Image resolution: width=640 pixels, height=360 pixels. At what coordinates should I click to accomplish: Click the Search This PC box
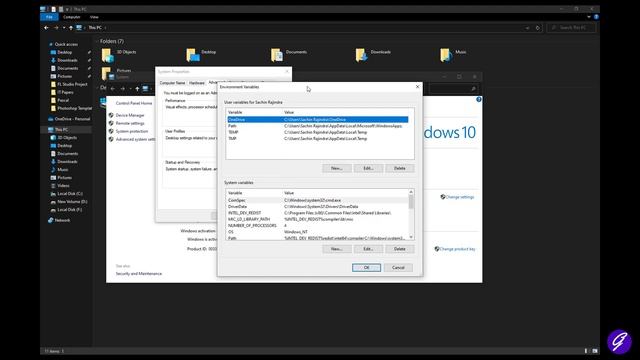pyautogui.click(x=571, y=28)
